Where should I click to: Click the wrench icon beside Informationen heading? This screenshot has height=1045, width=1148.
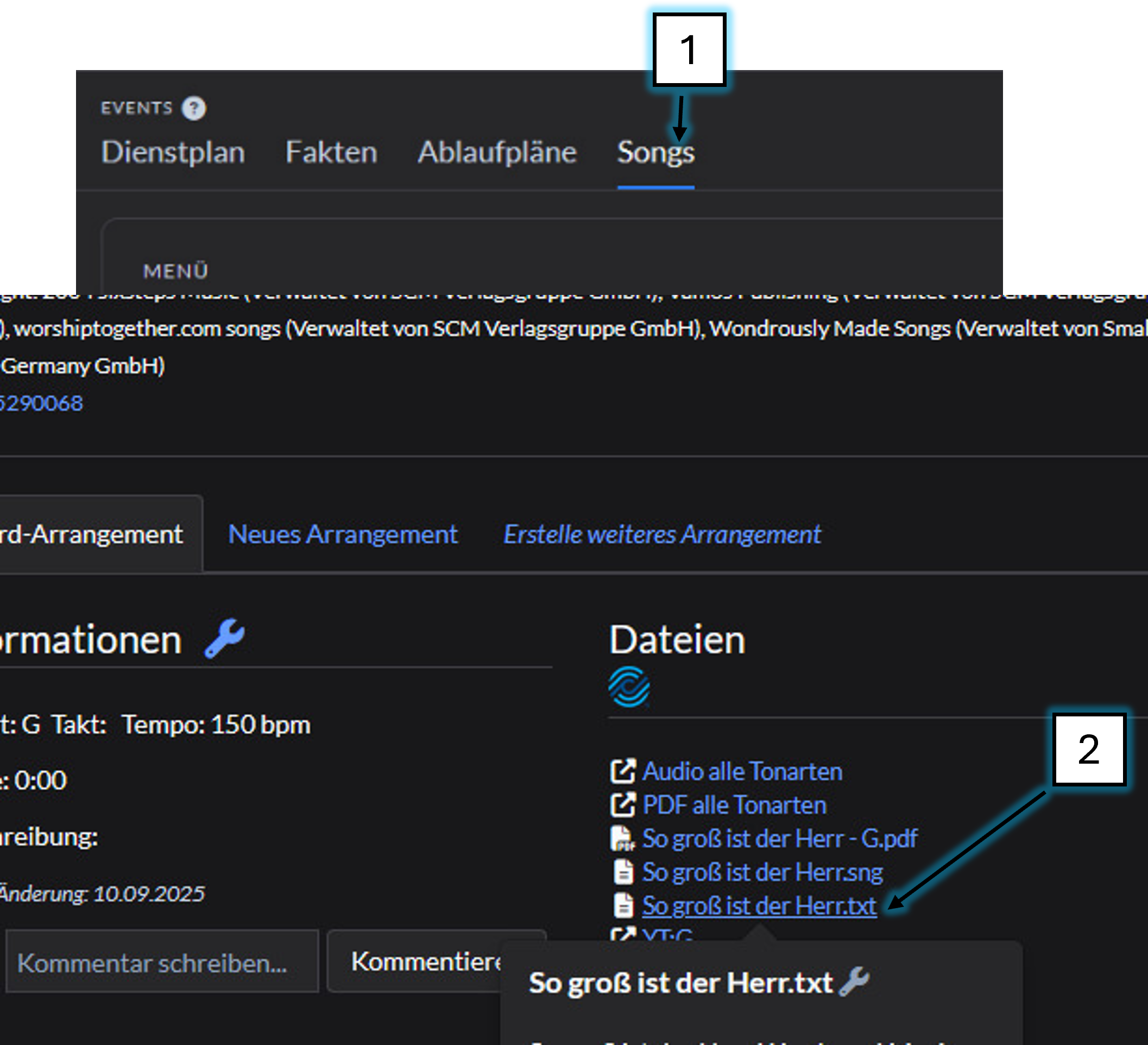[224, 638]
